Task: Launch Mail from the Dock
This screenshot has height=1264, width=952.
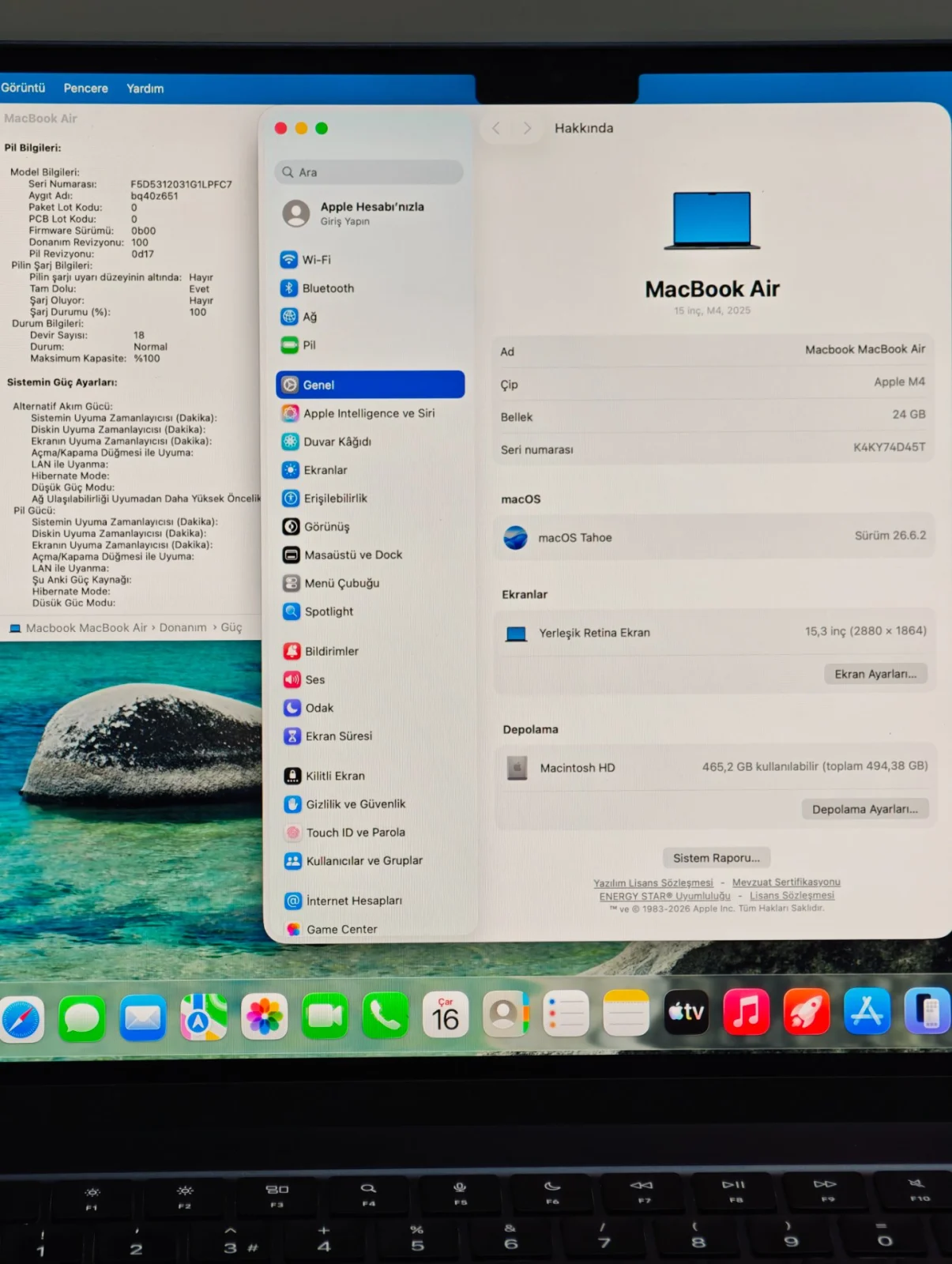Action: coord(142,1017)
